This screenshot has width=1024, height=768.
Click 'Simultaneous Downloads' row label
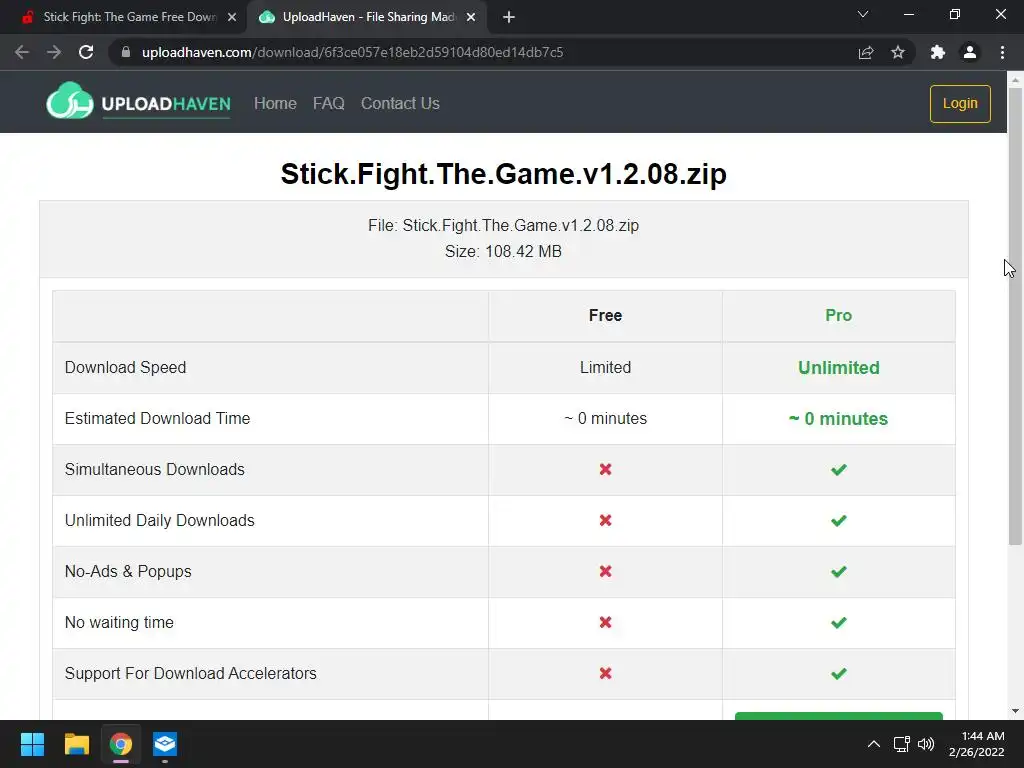(x=155, y=470)
